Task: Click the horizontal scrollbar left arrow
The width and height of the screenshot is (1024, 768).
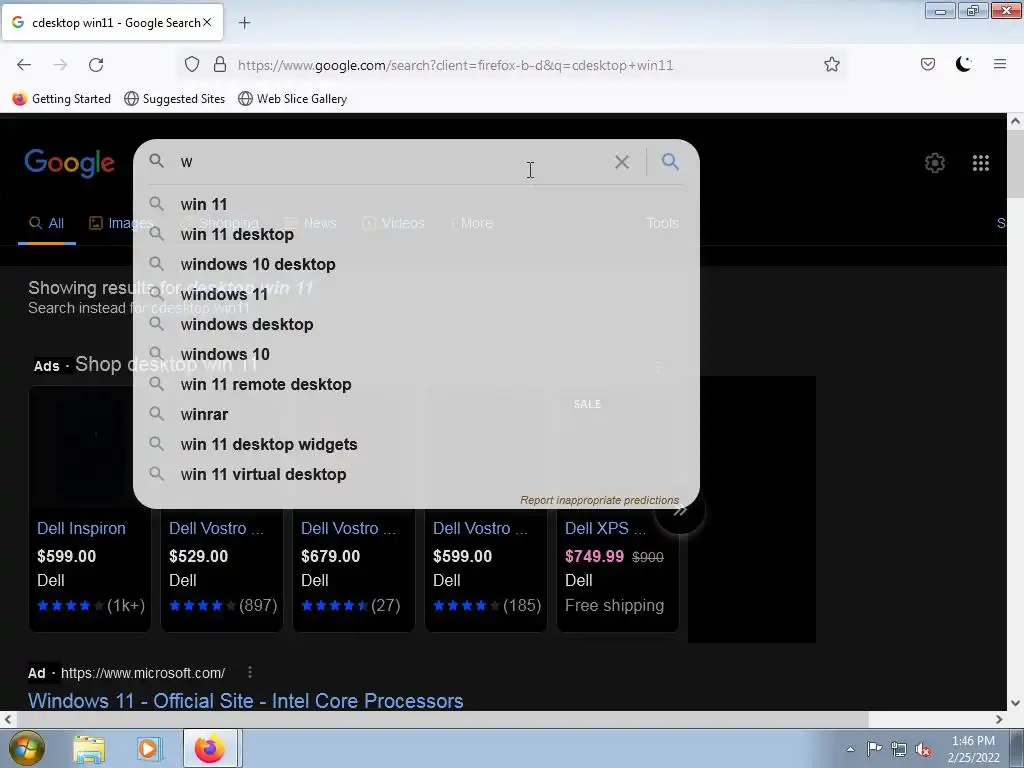Action: click(8, 719)
